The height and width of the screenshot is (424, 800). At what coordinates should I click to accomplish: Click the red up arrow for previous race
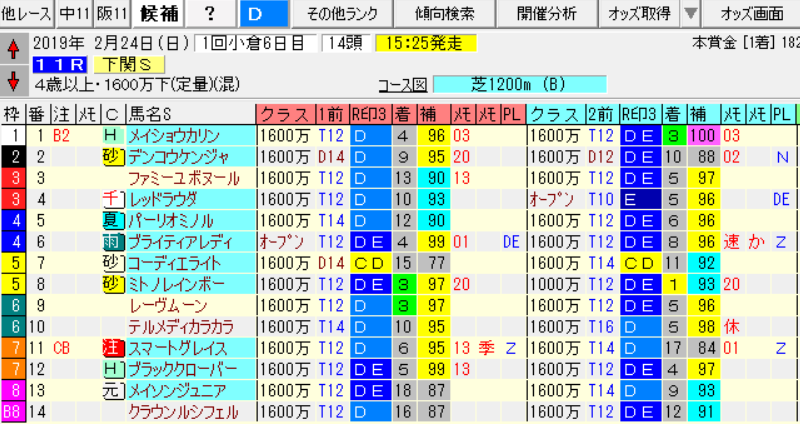pos(14,49)
